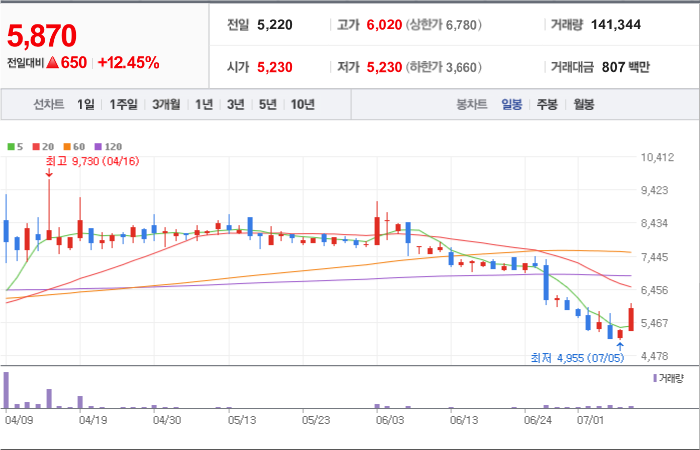Click the 고가 value 6,020
Screen dimensions: 700x450
coord(384,25)
